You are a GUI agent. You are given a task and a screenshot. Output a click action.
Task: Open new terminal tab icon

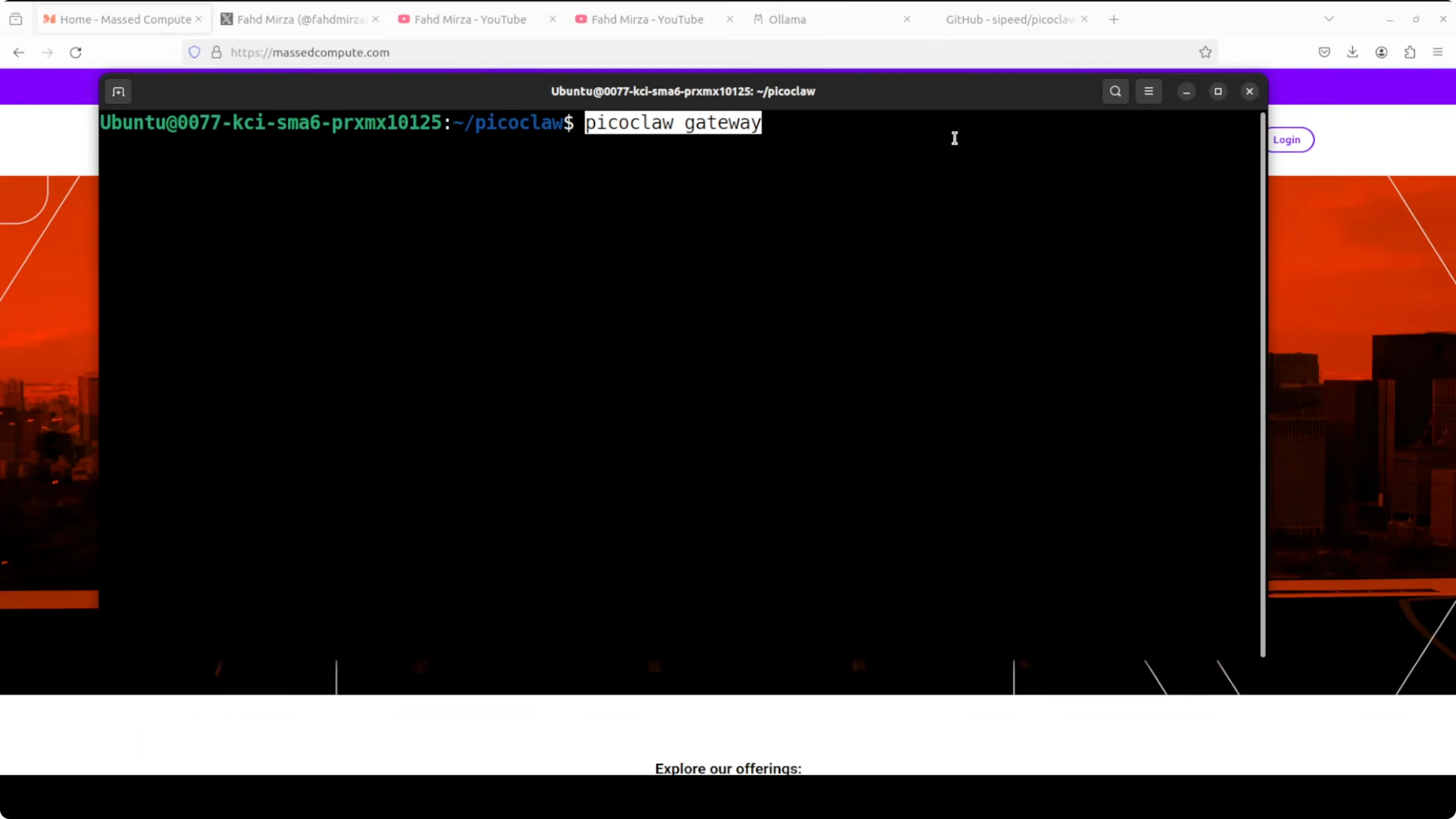click(x=118, y=91)
